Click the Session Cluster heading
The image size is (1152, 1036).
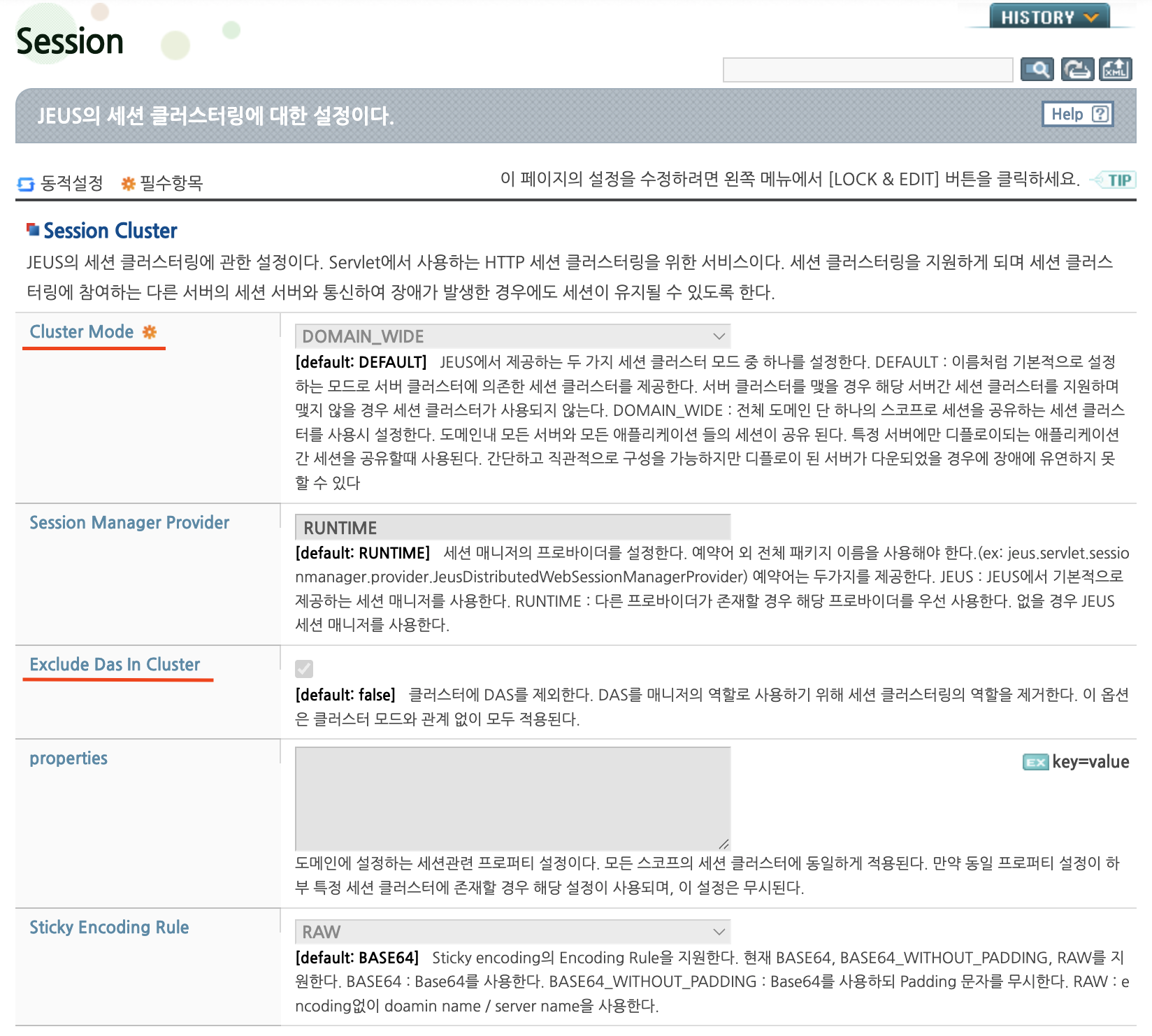coord(110,231)
